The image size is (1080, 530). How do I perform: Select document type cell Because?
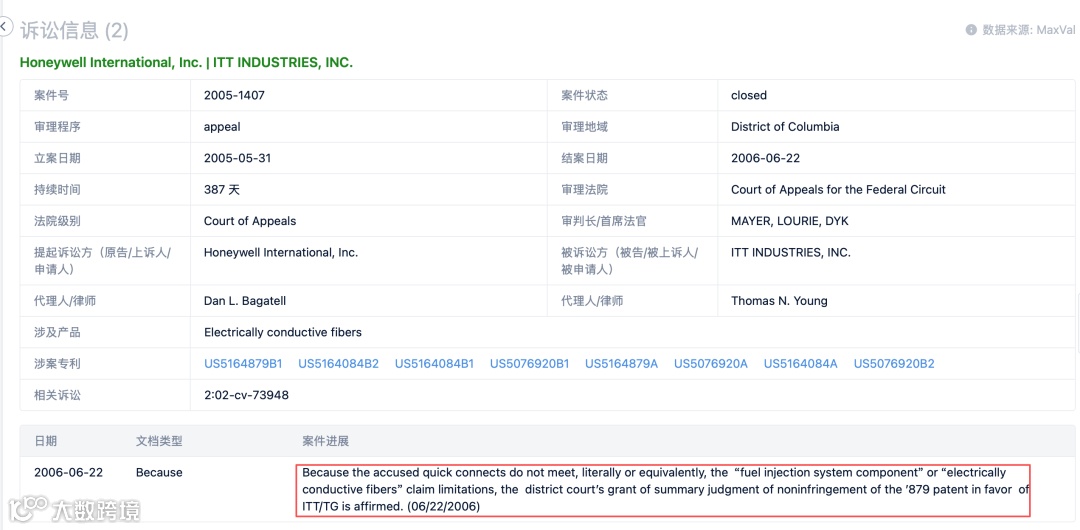159,472
